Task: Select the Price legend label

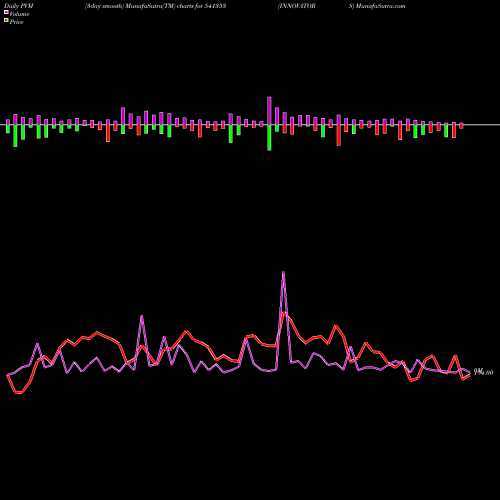Action: coord(16,22)
